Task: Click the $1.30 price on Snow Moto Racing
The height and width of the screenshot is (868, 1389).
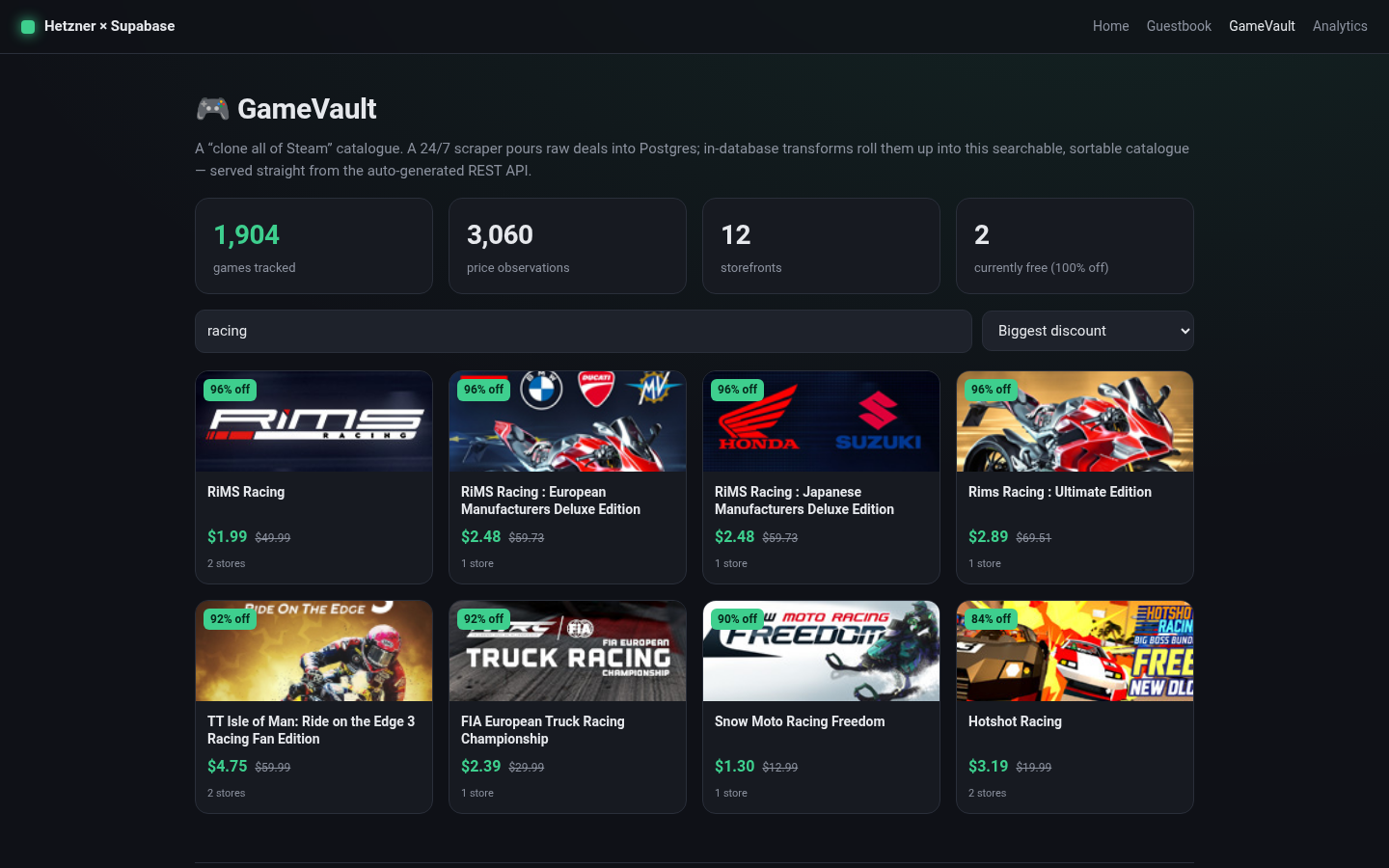Action: (735, 766)
